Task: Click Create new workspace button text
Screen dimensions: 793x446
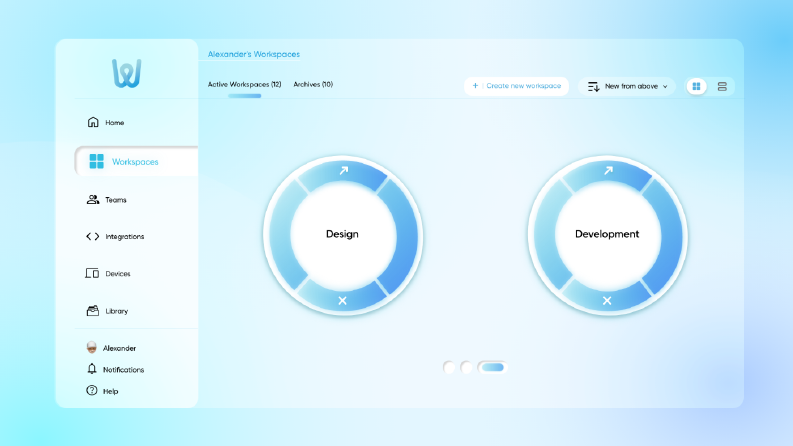Action: (523, 86)
